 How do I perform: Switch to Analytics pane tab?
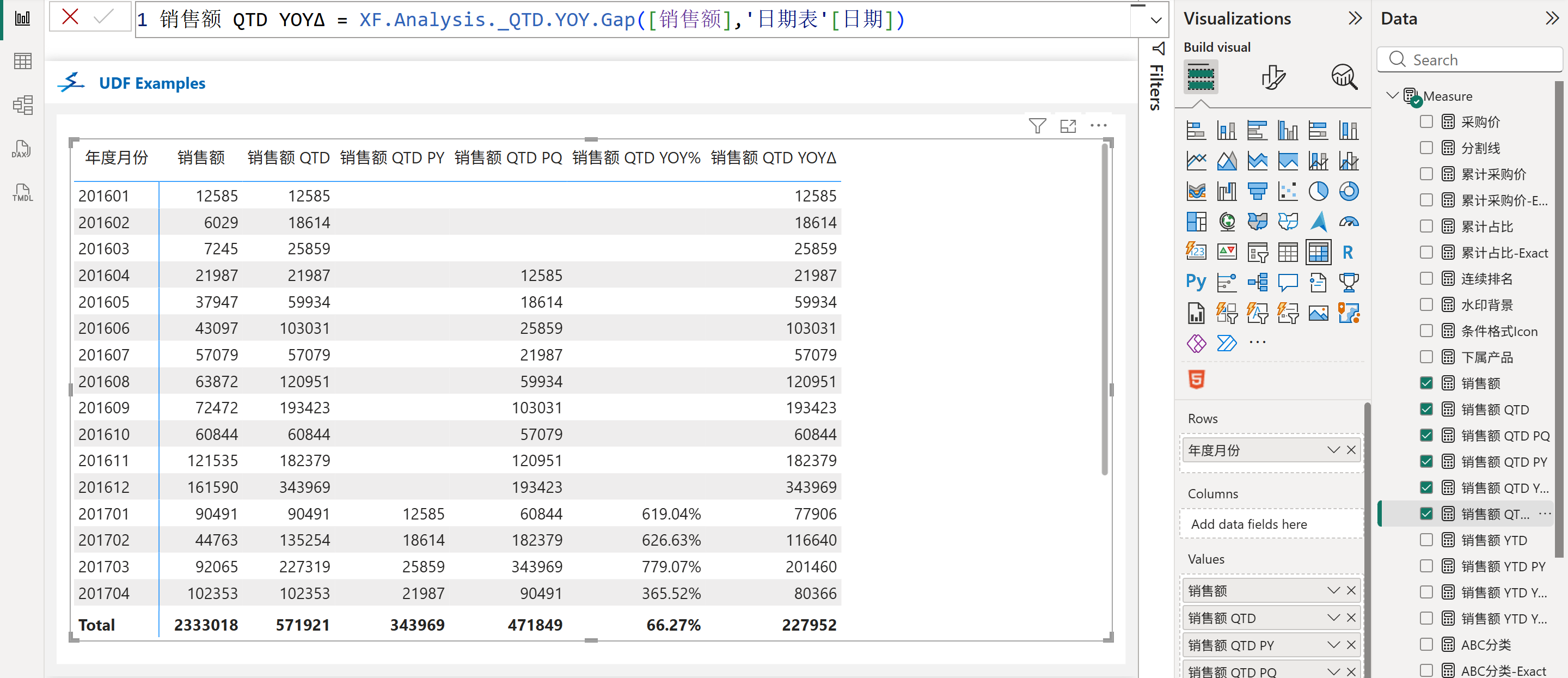coord(1344,77)
